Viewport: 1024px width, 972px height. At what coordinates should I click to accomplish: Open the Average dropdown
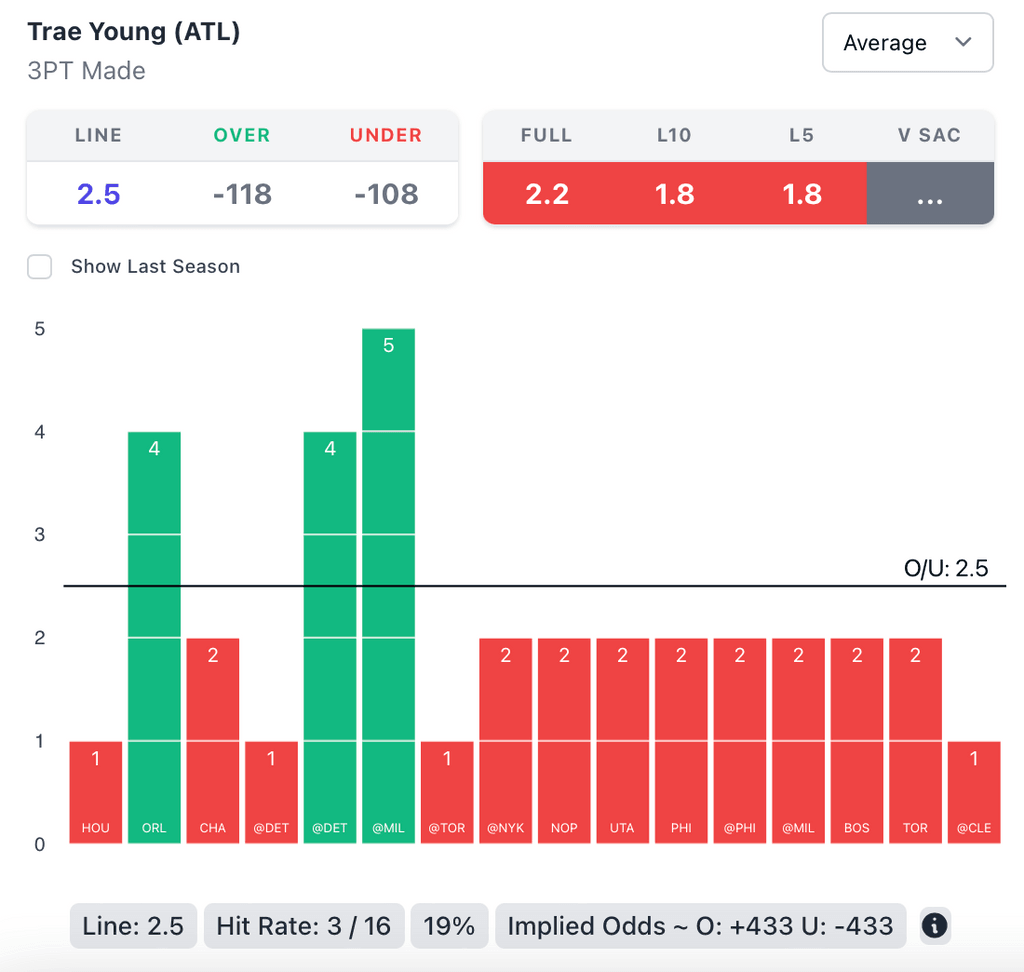tap(908, 42)
